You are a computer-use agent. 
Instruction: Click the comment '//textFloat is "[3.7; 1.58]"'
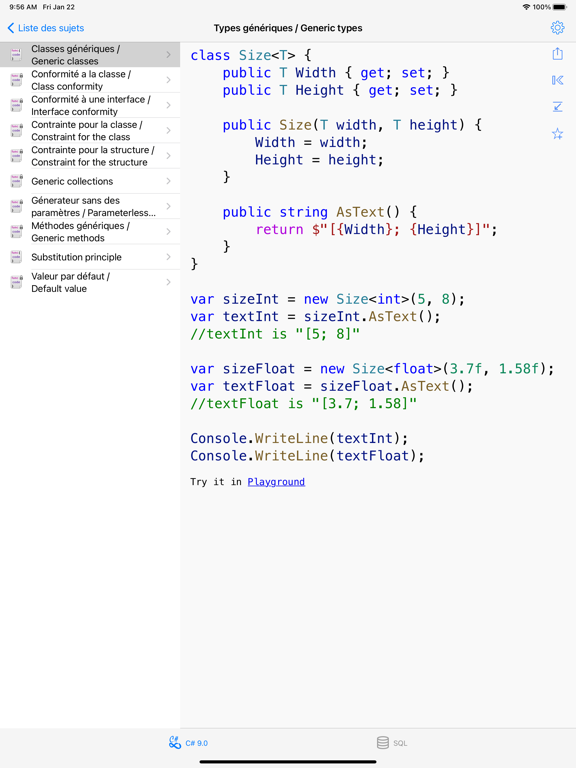point(304,404)
